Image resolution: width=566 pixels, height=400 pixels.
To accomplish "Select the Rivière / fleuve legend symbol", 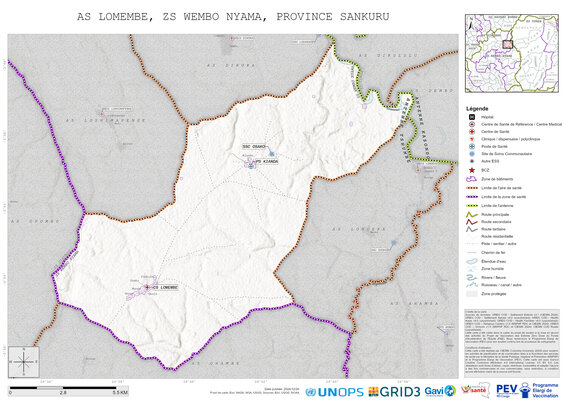I will pyautogui.click(x=471, y=277).
